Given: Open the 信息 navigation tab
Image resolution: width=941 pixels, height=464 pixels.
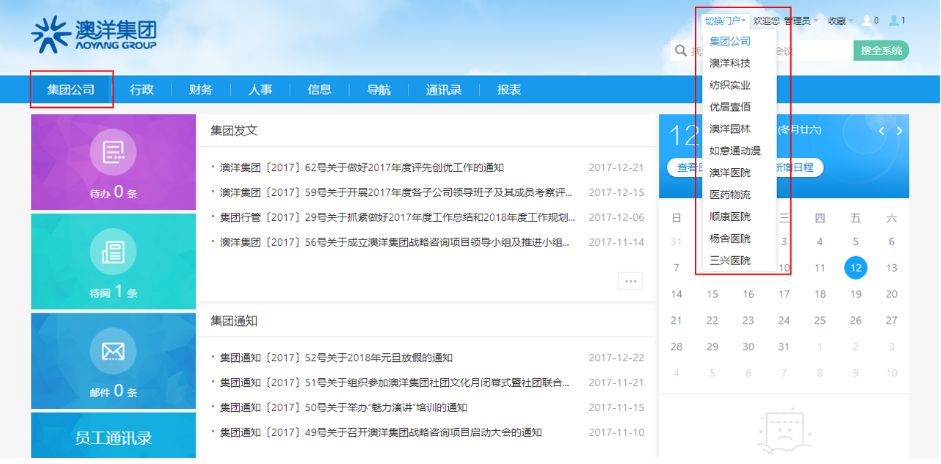Looking at the screenshot, I should coord(320,90).
